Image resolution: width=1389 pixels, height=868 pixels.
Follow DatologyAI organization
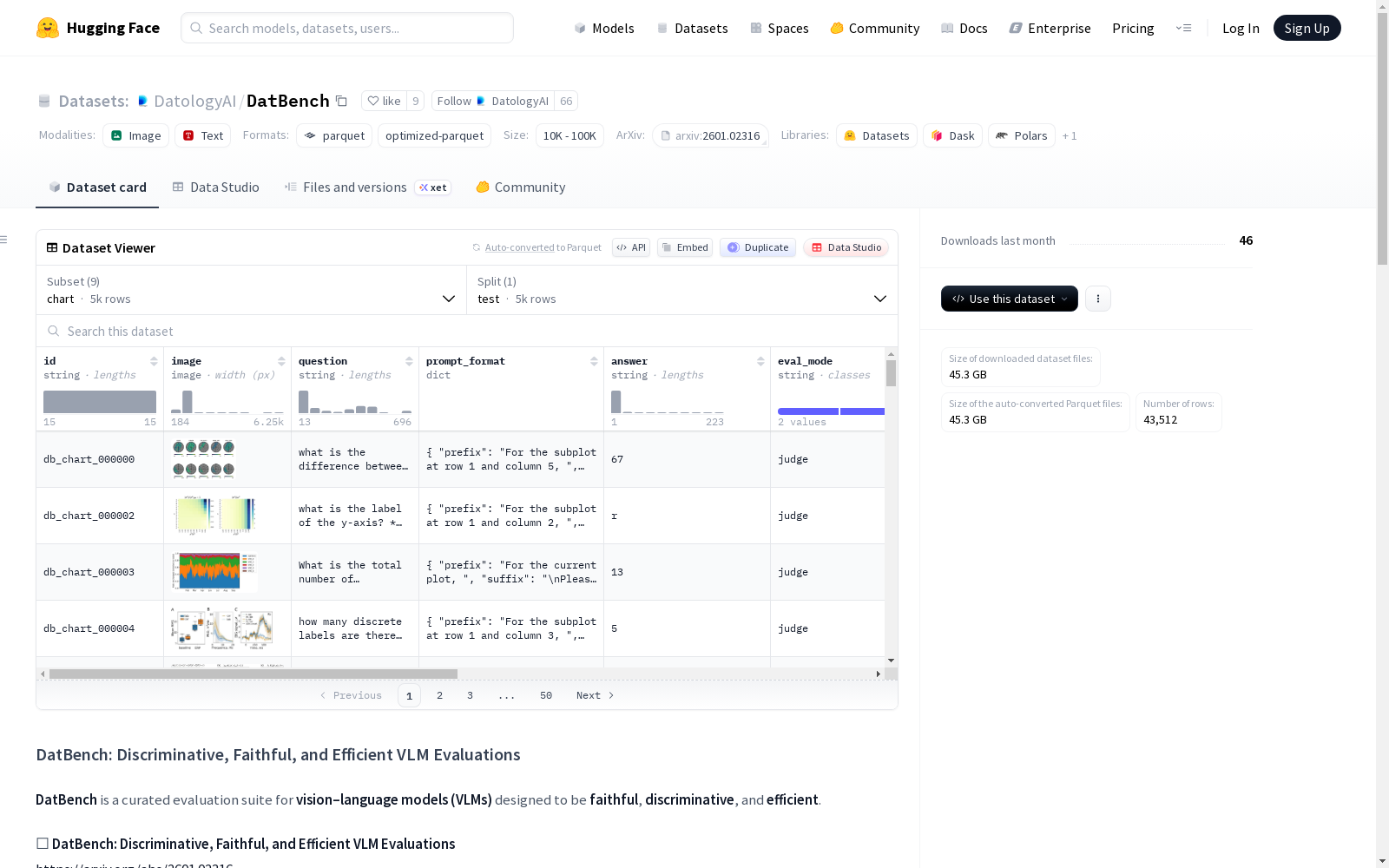click(493, 101)
